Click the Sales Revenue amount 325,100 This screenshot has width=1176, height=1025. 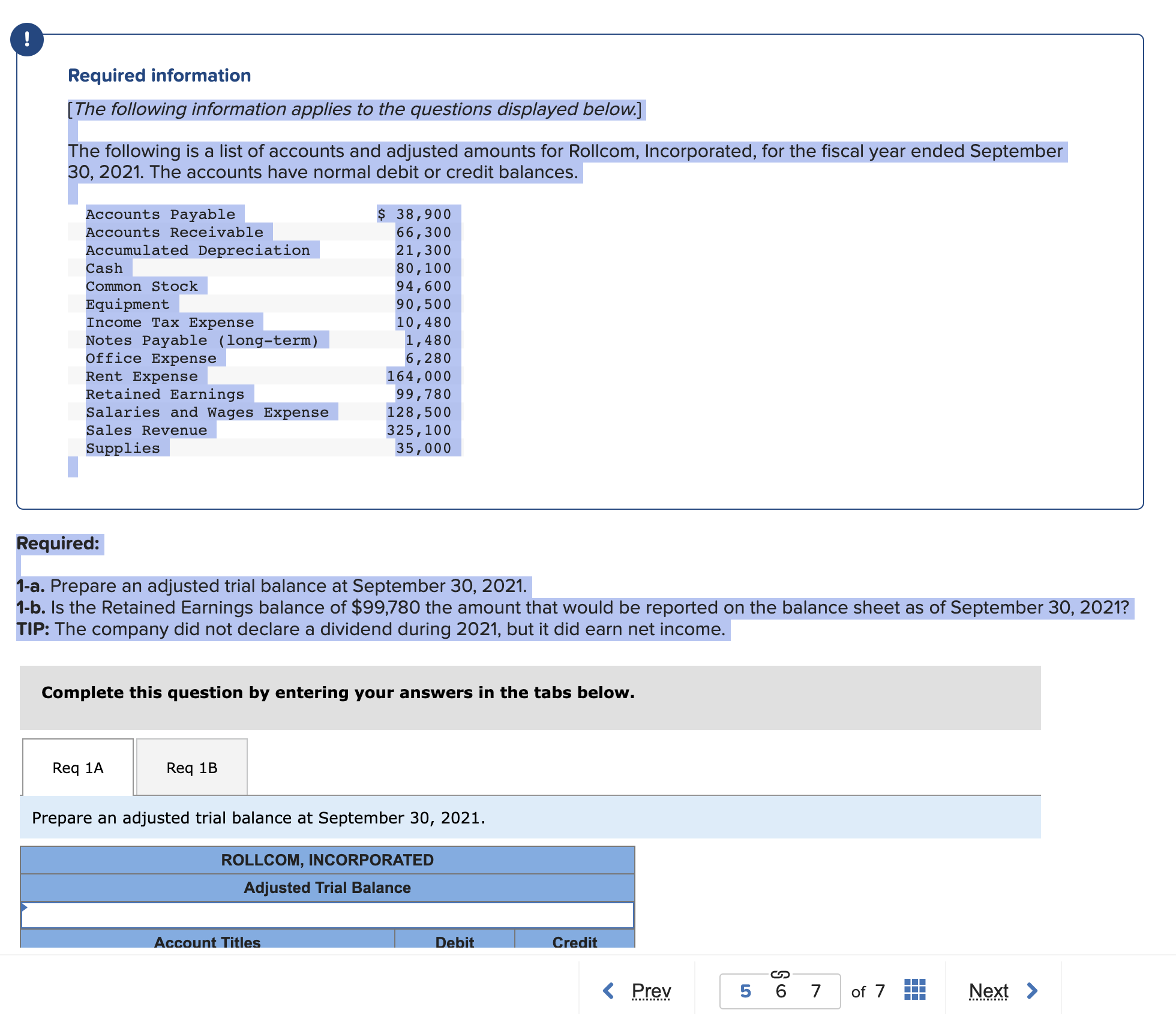coord(419,430)
